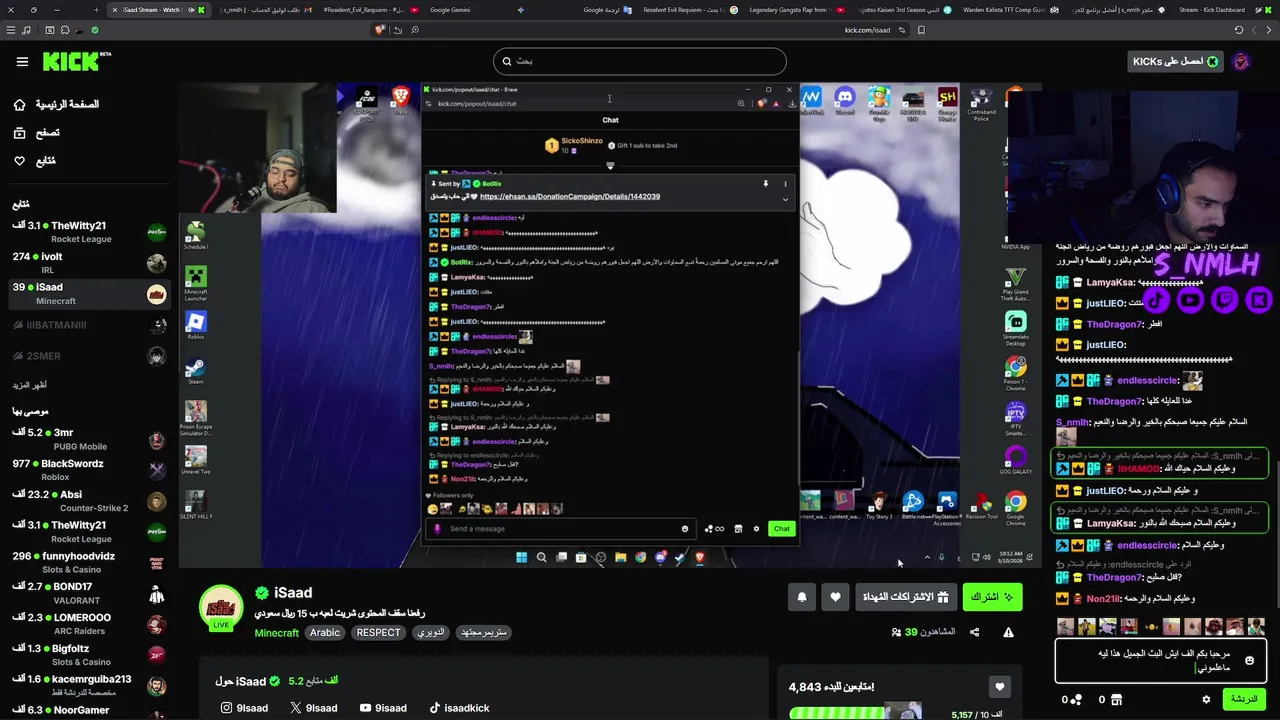Go to Home page in sidebar
Screen dimensions: 1280x720
(x=57, y=104)
